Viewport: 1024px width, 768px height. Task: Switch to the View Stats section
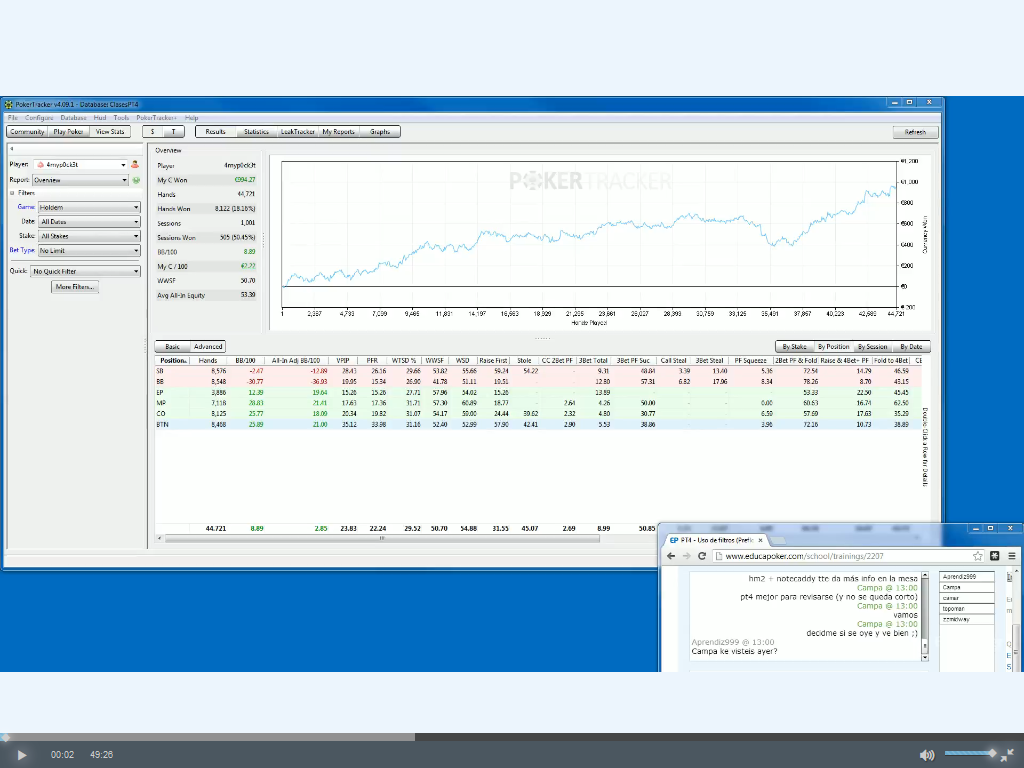[x=110, y=132]
